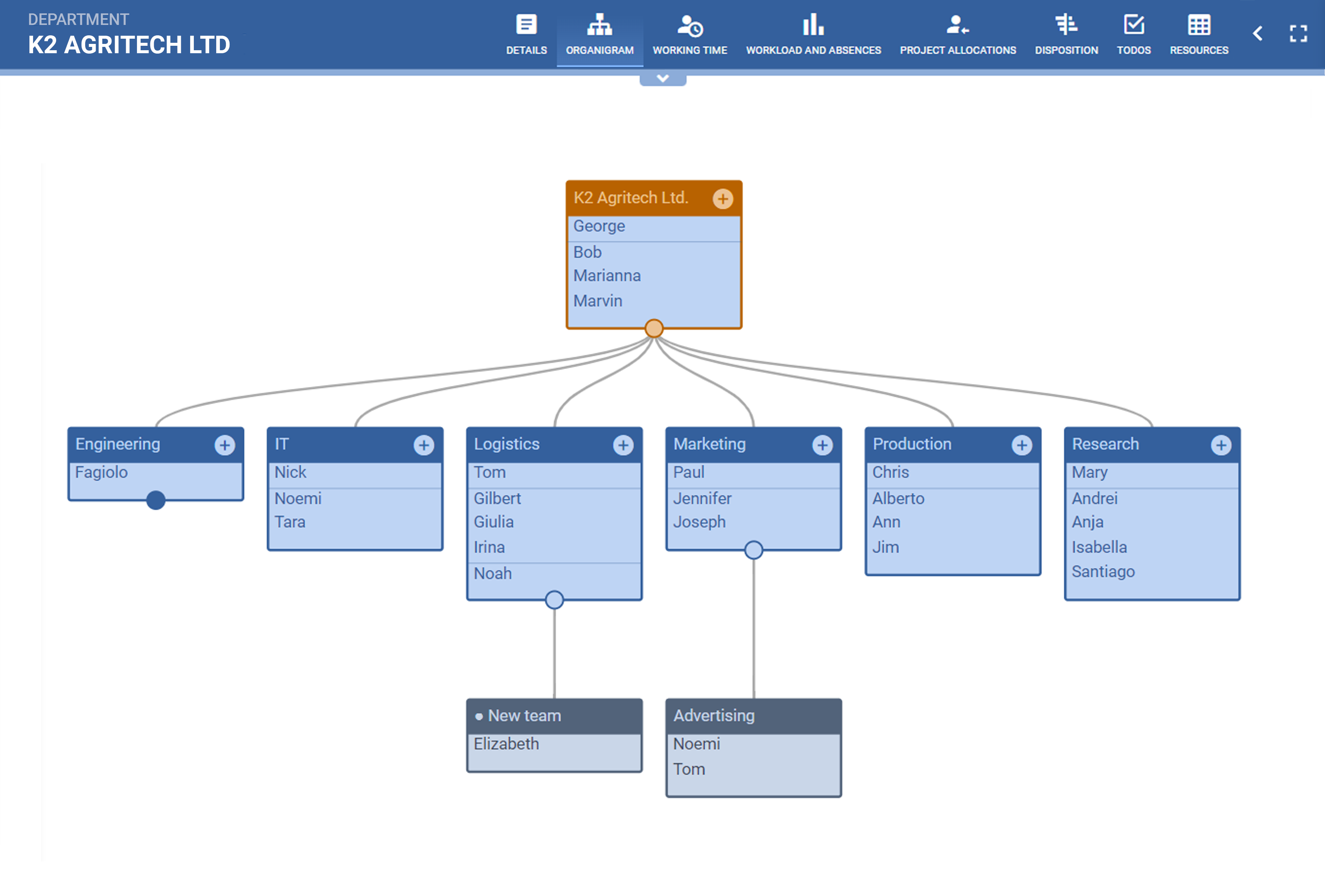The image size is (1325, 896).
Task: Collapse Logistics node's child connector circle
Action: 554,599
